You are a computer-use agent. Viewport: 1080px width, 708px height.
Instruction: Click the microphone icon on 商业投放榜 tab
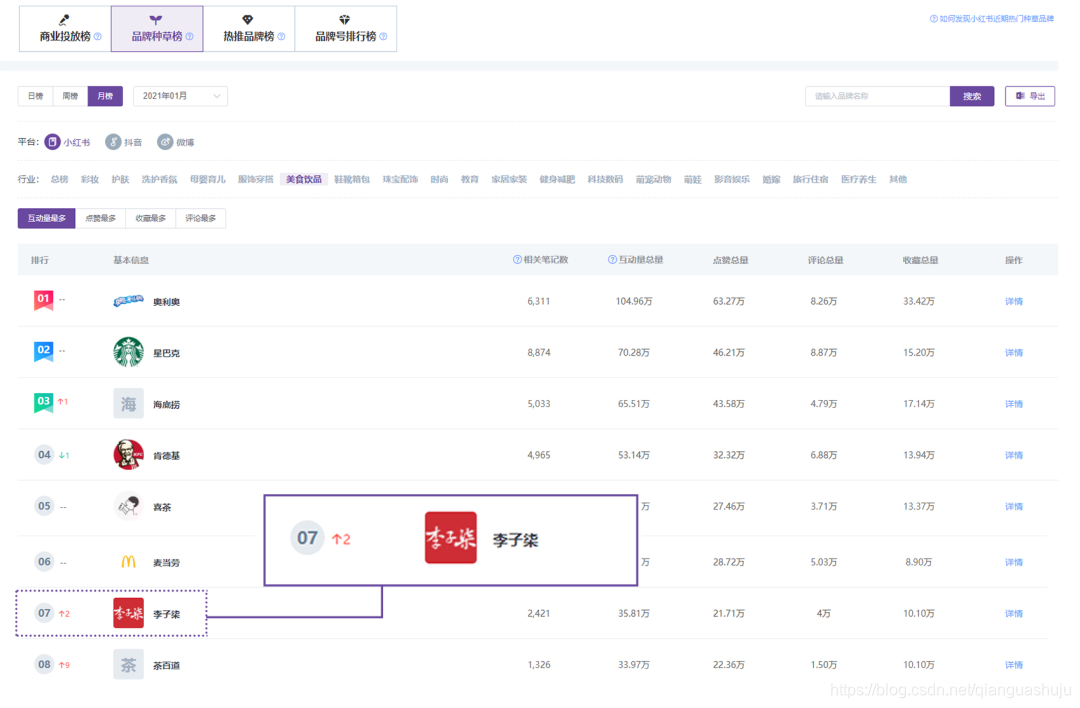[x=64, y=20]
